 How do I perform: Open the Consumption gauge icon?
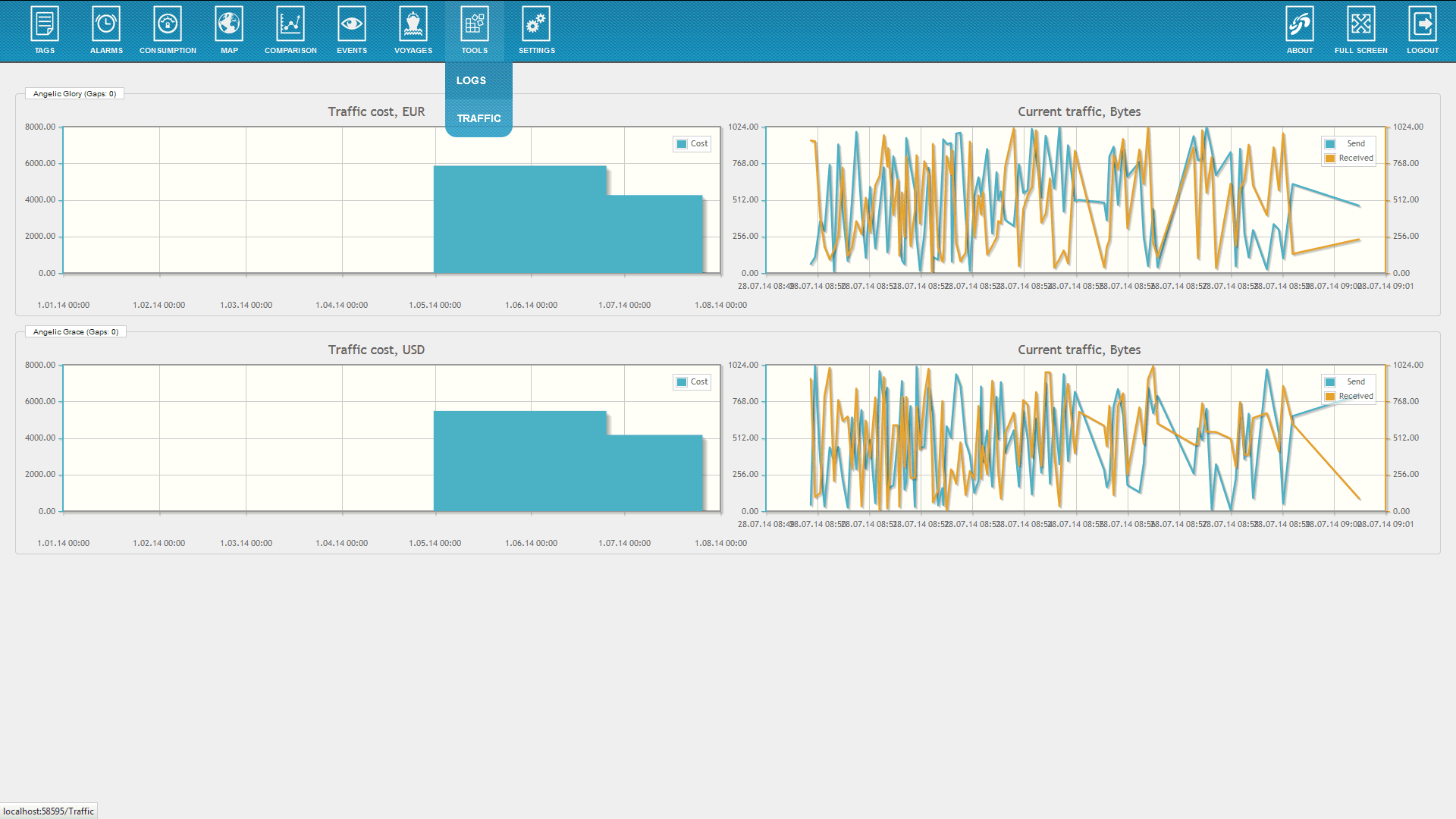[x=168, y=24]
